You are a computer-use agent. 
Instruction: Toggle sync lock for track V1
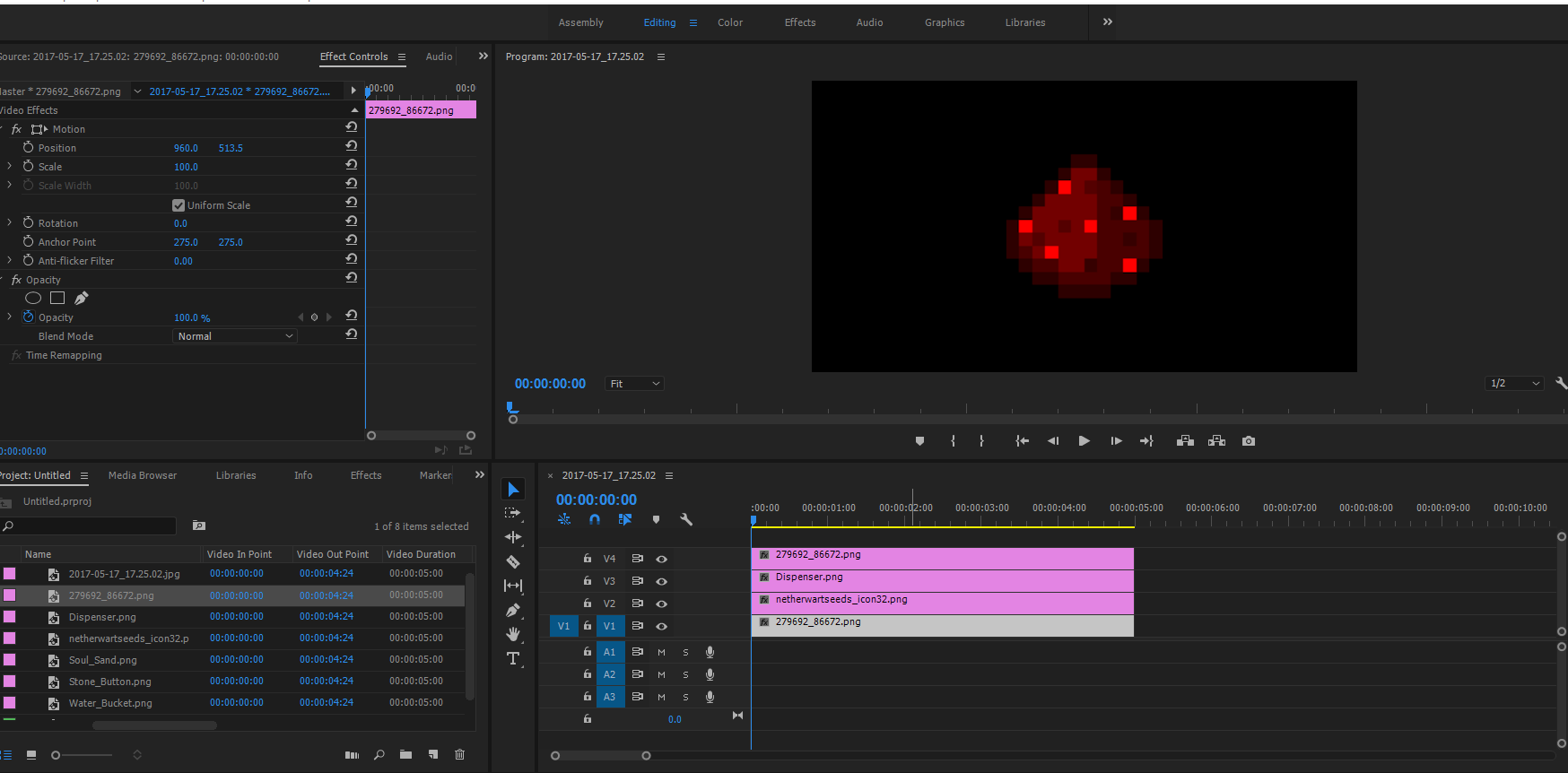point(637,626)
